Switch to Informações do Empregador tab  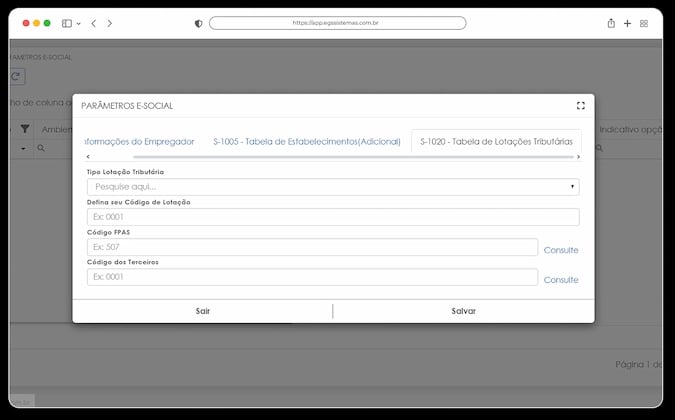[x=139, y=142]
